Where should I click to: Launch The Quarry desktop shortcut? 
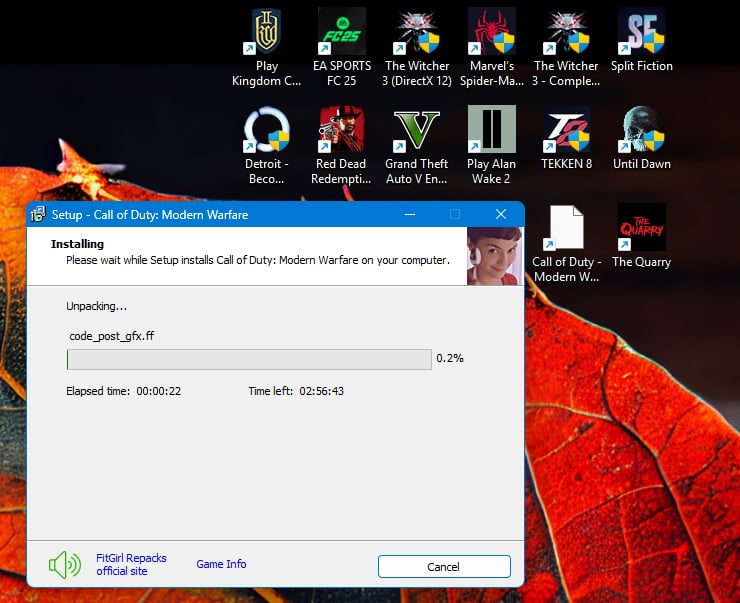pyautogui.click(x=641, y=236)
